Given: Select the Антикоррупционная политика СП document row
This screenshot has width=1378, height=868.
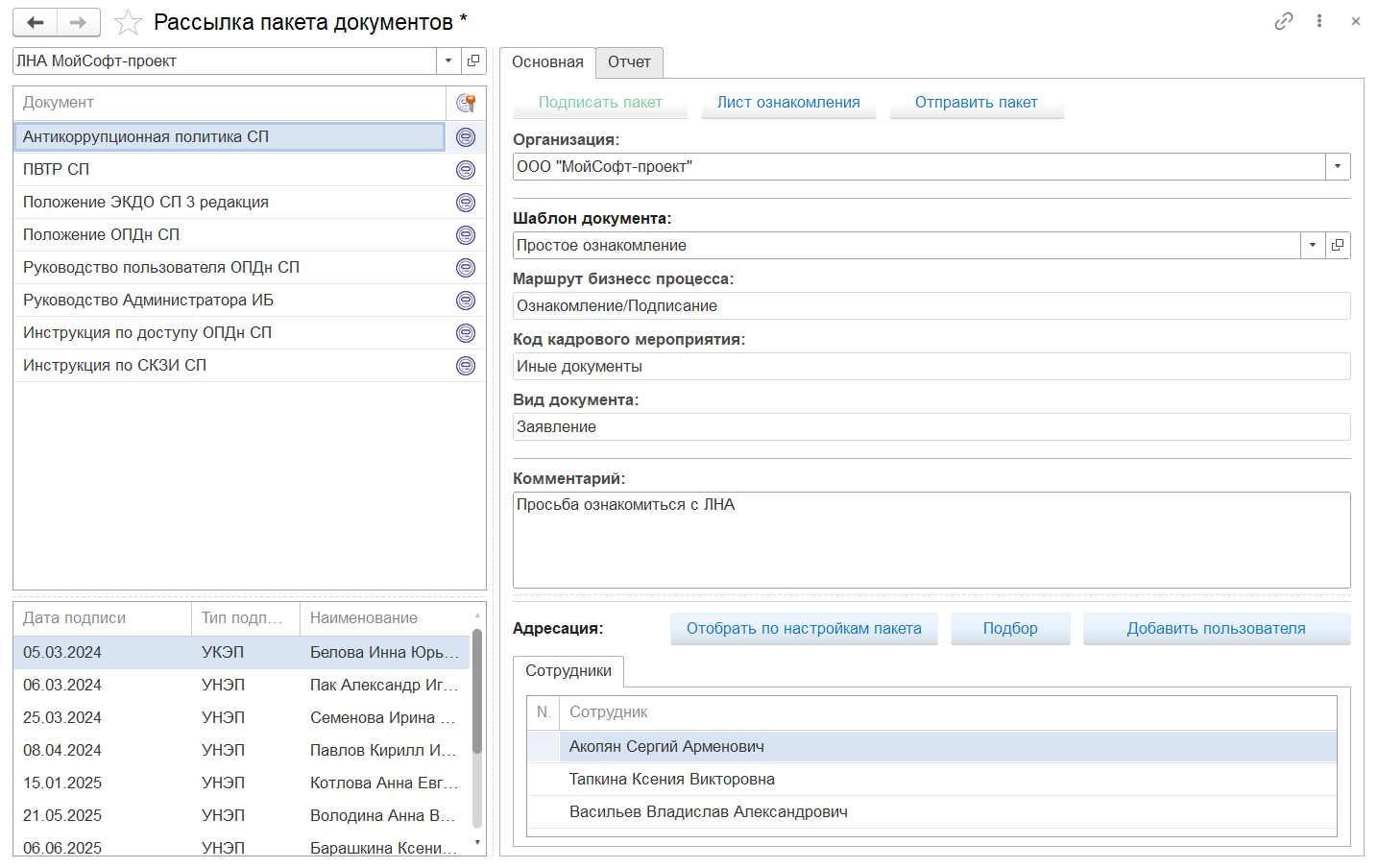Looking at the screenshot, I should point(230,137).
